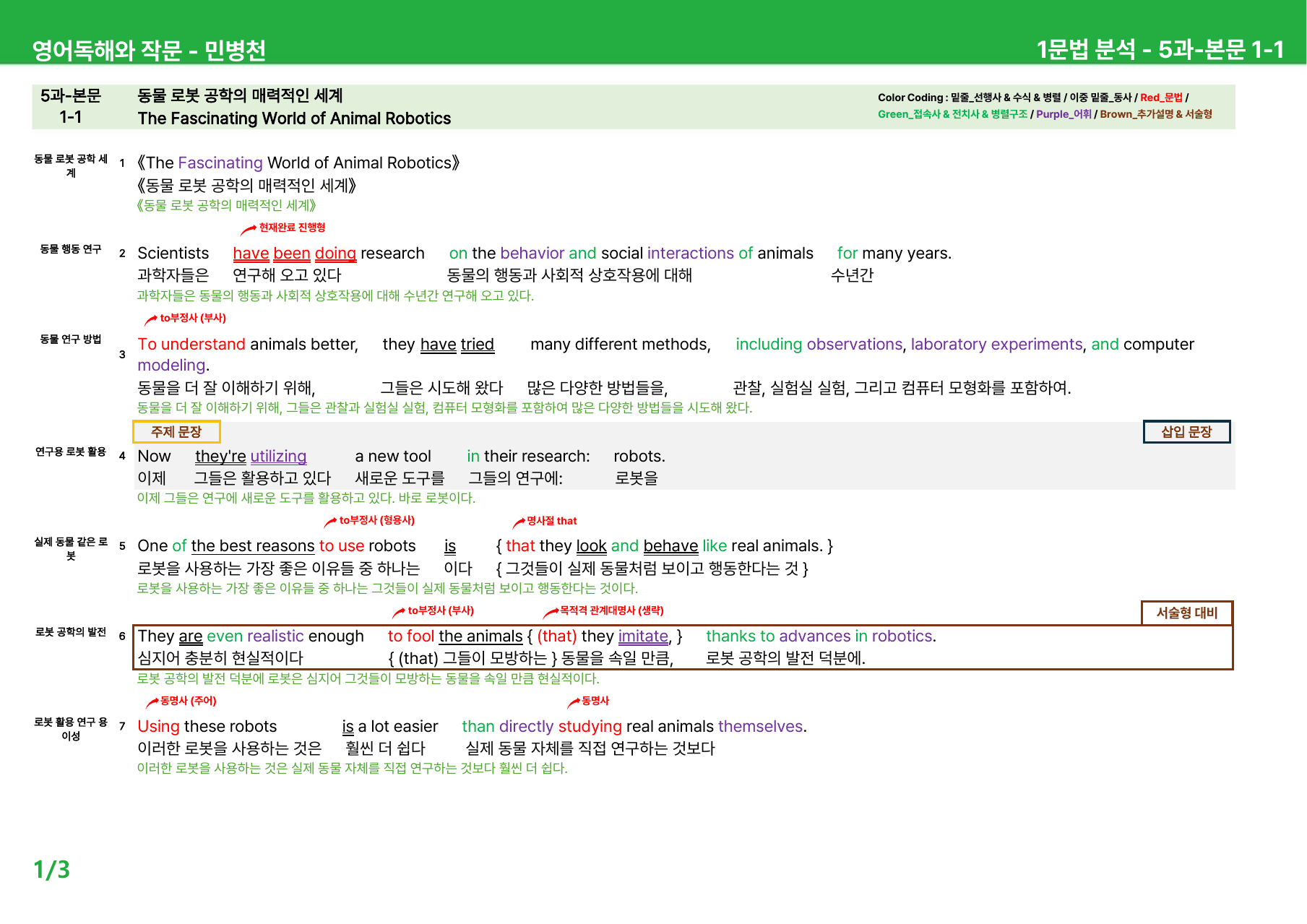The height and width of the screenshot is (924, 1307).
Task: Click the header title '영어독해와 작문 - 민병천'
Action: 149,50
